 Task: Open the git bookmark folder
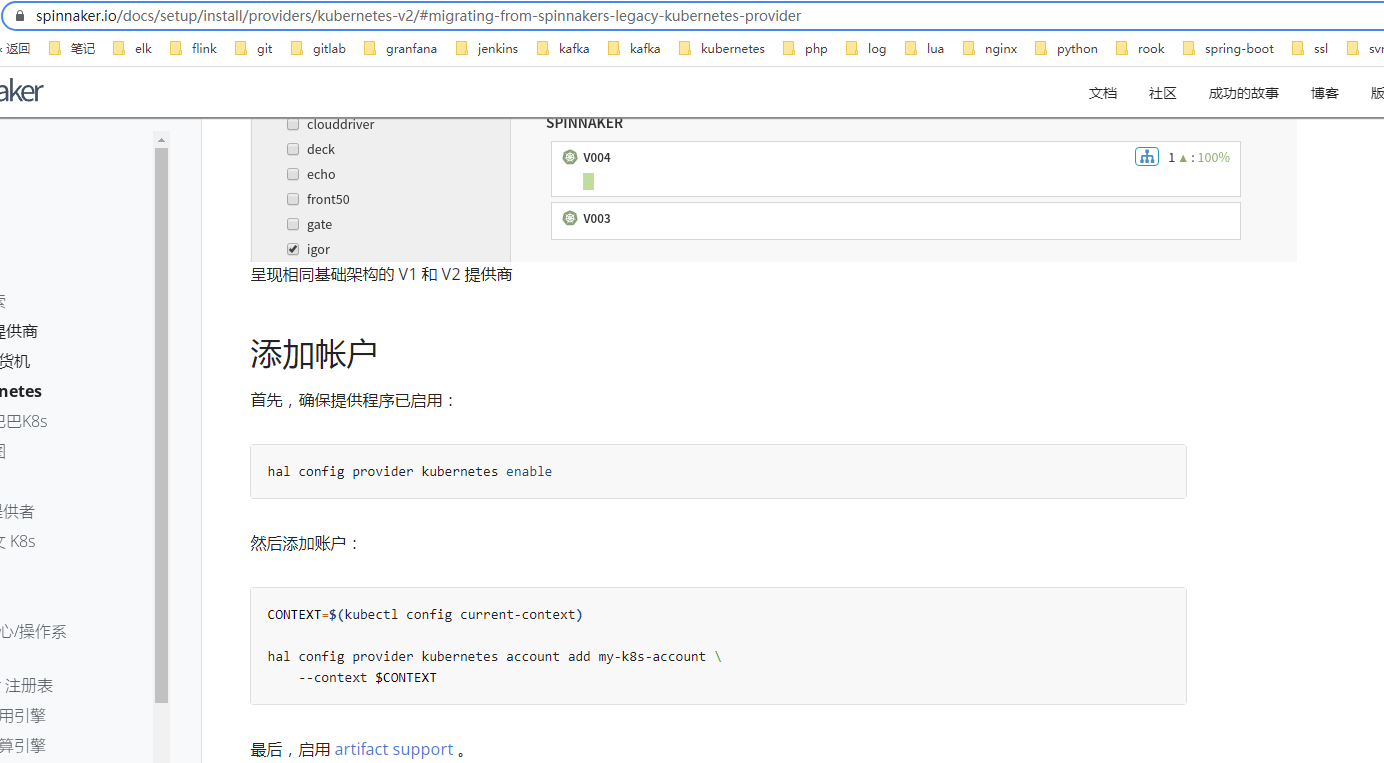click(x=253, y=48)
